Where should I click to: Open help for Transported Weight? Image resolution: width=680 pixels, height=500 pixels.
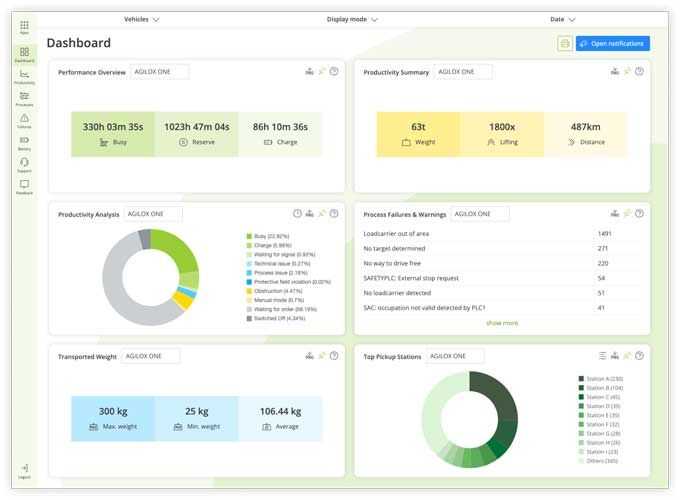[x=334, y=356]
